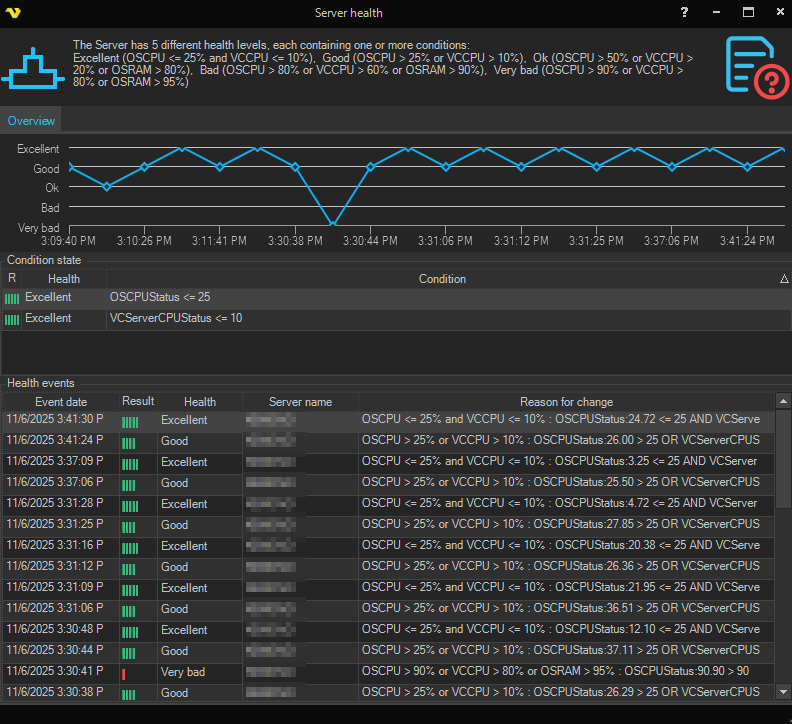Click the Result column header
Viewport: 792px width, 724px height.
[x=138, y=402]
